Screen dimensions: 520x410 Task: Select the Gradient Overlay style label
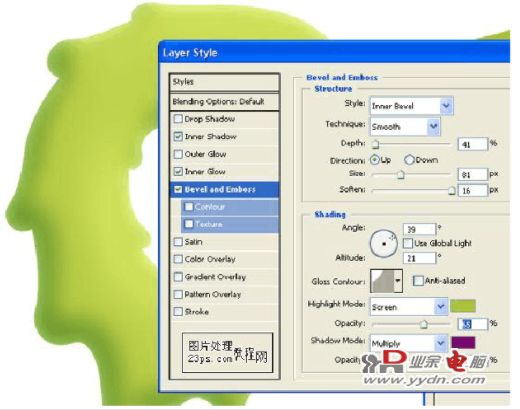pyautogui.click(x=215, y=277)
